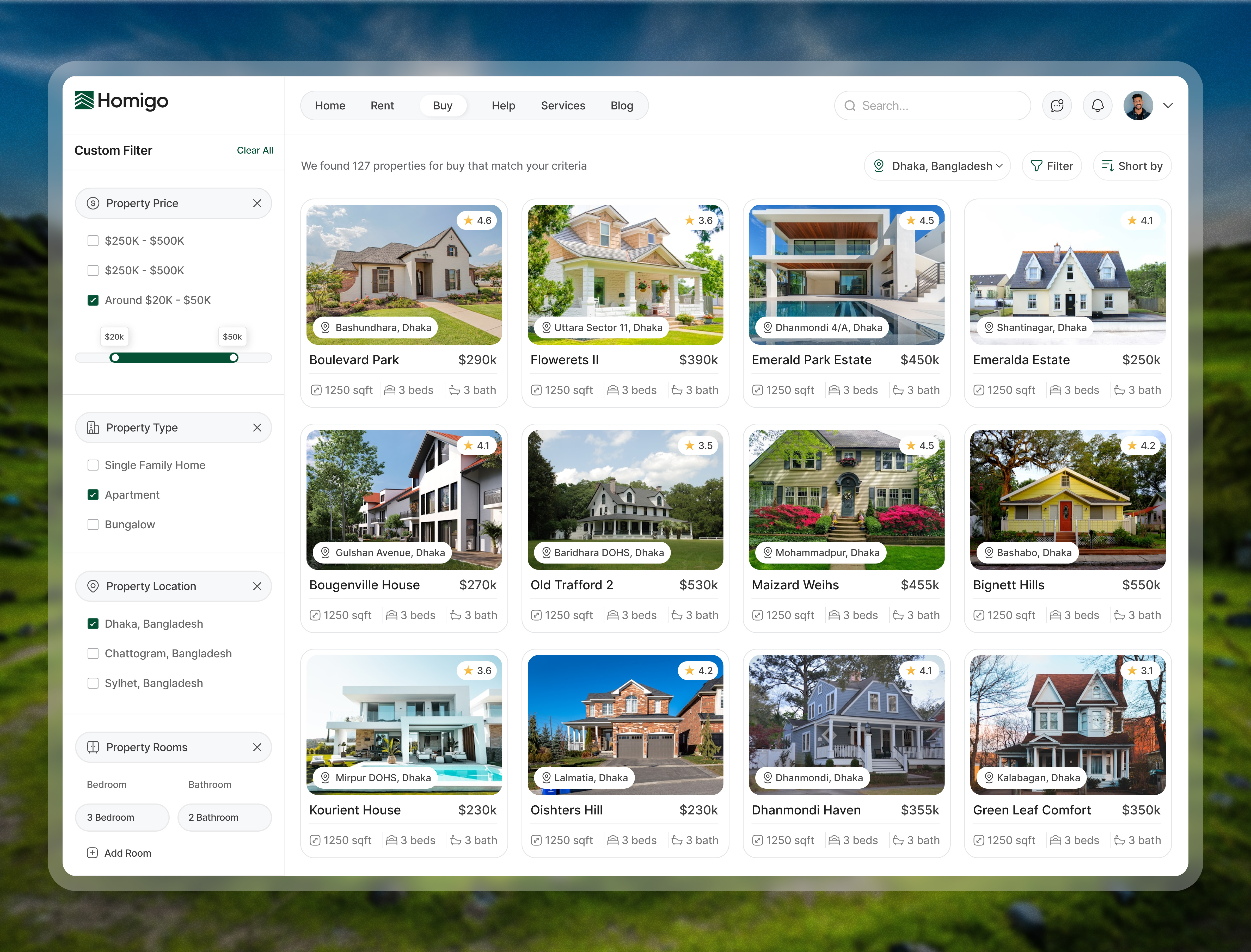Enable Chattogram, Bangladesh location filter

93,653
